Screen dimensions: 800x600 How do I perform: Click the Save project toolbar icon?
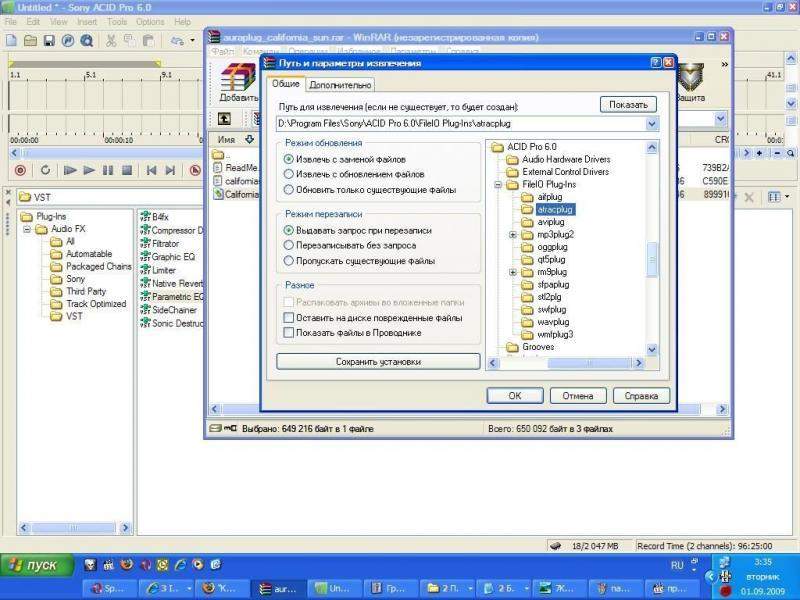click(49, 41)
